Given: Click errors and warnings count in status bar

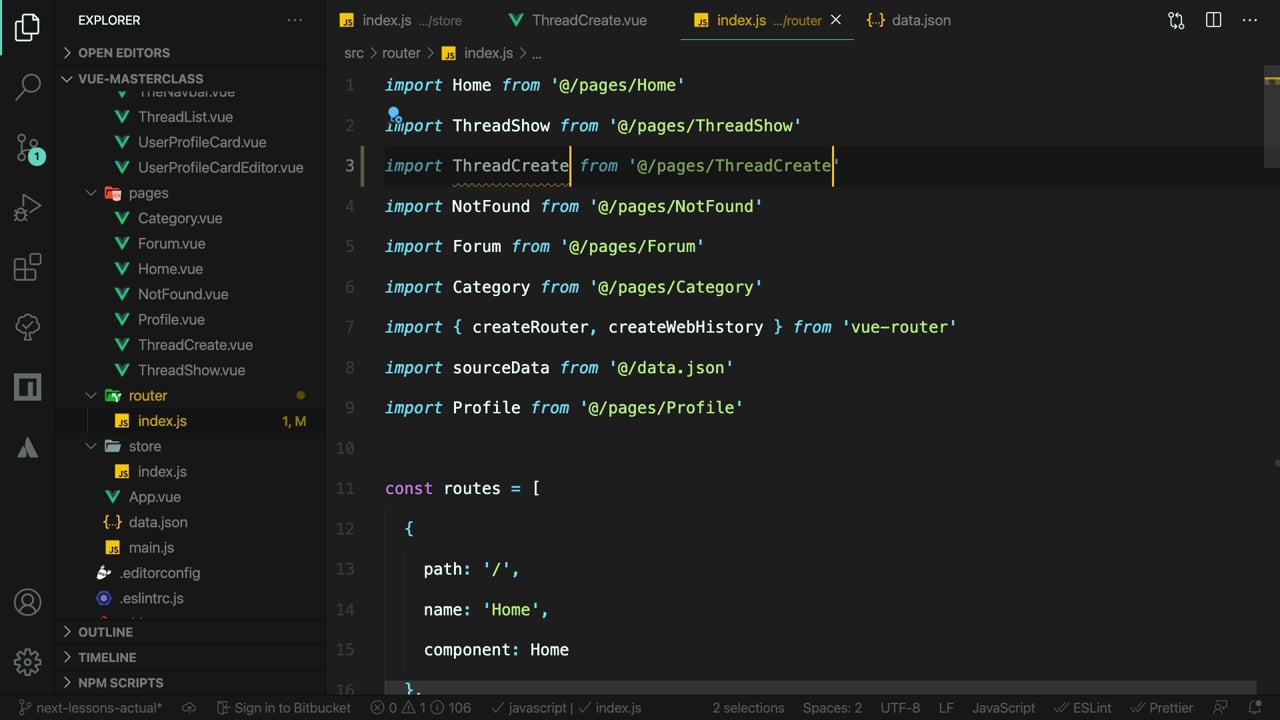Looking at the screenshot, I should 421,708.
